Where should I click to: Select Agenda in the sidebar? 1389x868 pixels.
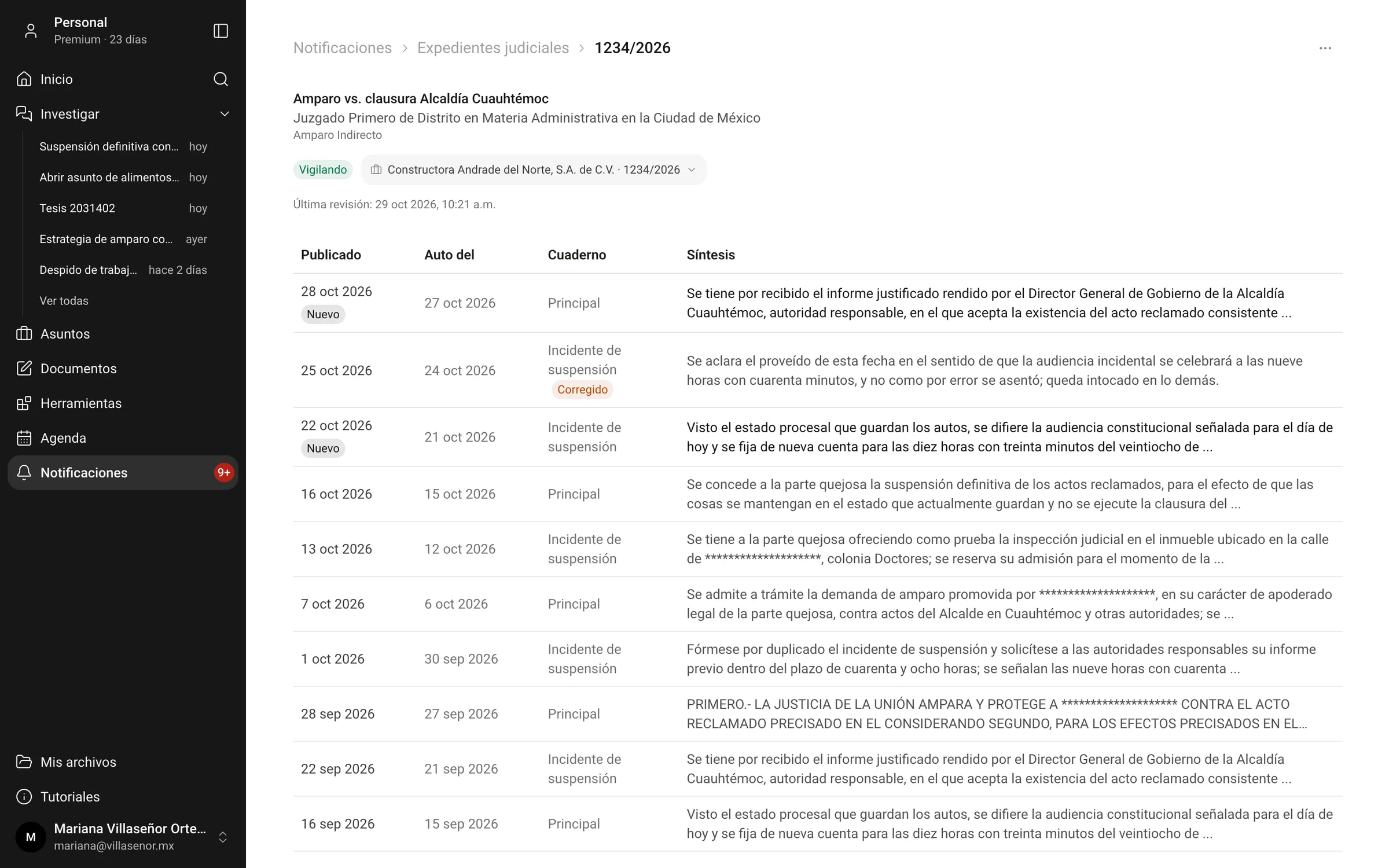pos(123,438)
